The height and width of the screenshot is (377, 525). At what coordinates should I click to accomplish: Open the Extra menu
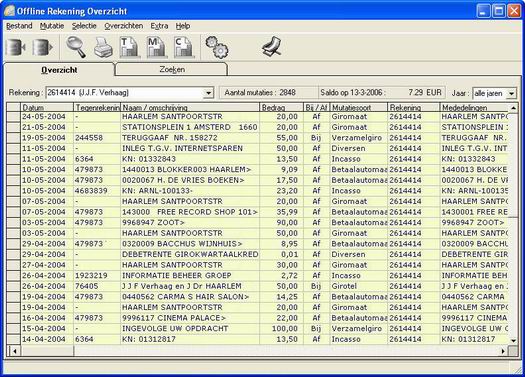[x=159, y=26]
